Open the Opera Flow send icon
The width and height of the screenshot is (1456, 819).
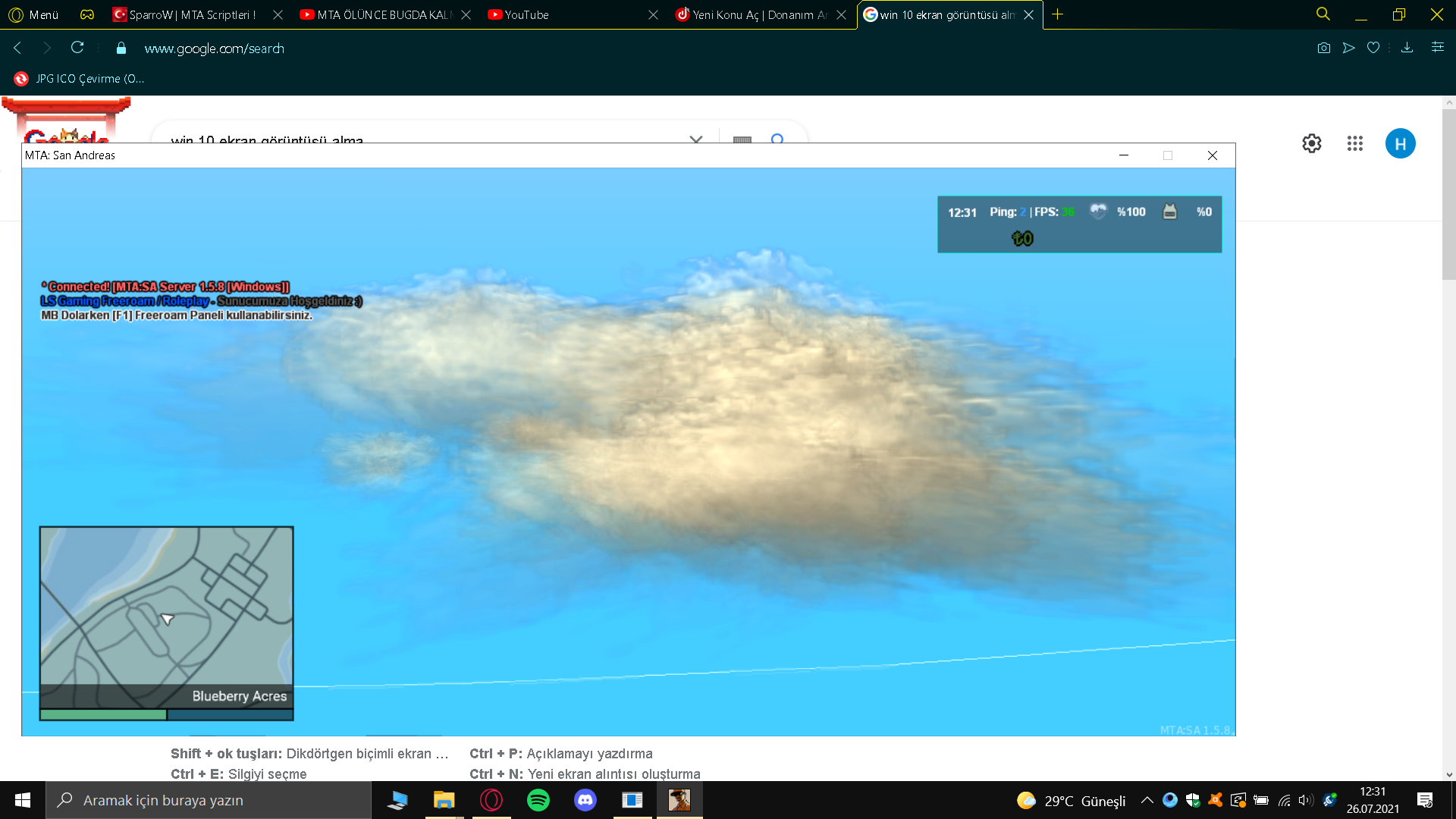click(1348, 48)
